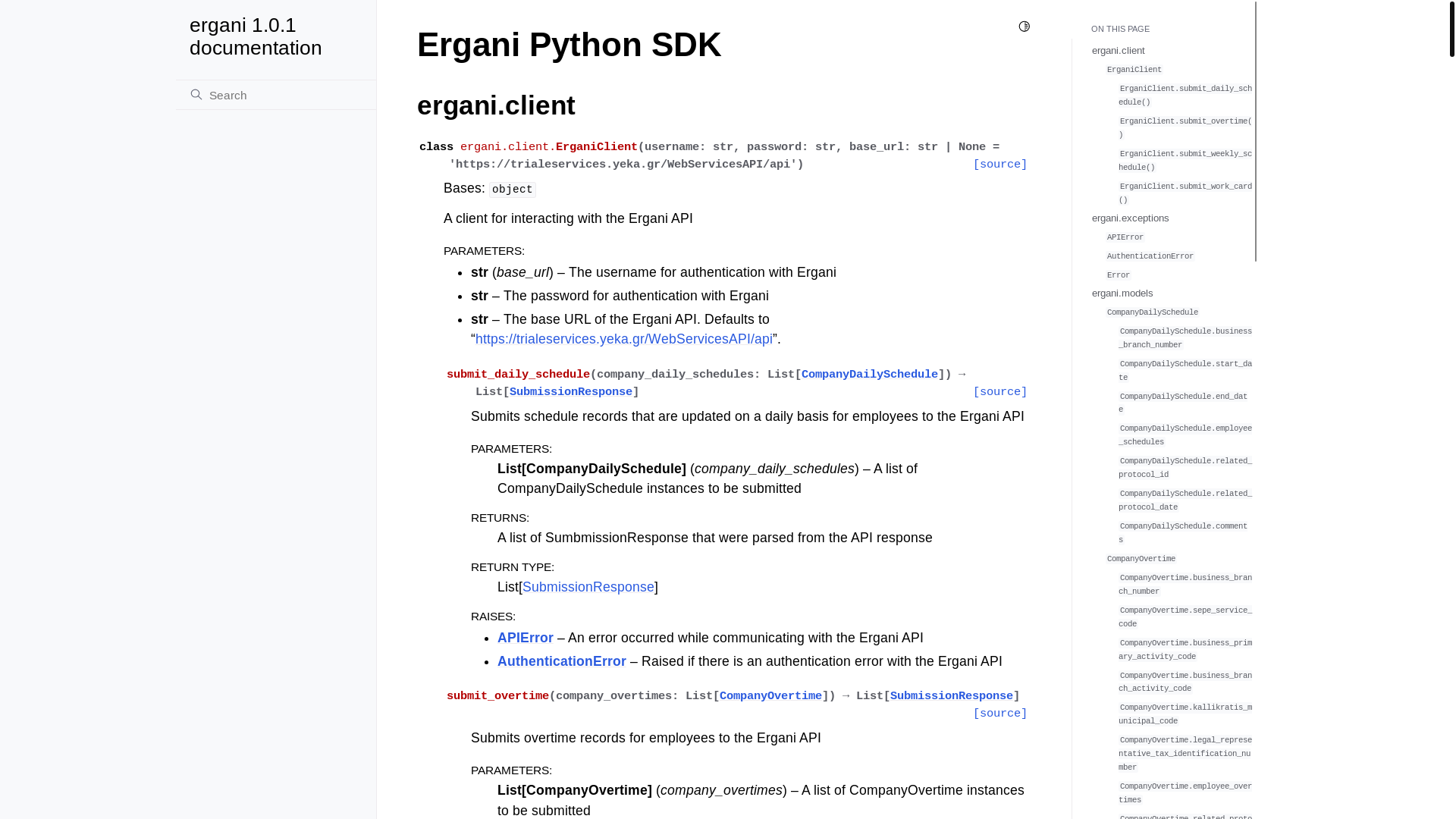1456x819 pixels.
Task: Click the search magnifier icon
Action: (196, 95)
